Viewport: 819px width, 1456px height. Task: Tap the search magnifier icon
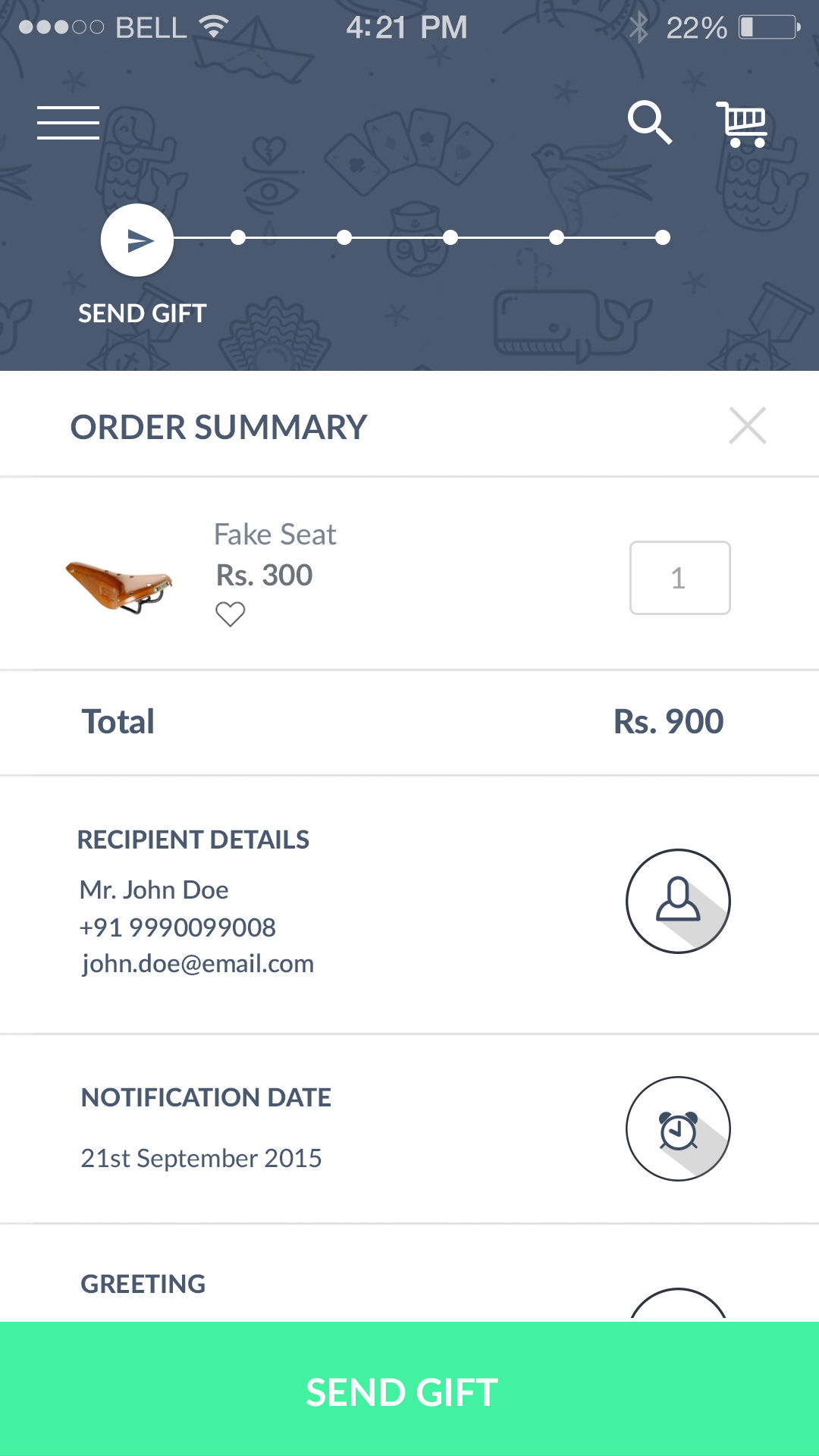click(650, 122)
